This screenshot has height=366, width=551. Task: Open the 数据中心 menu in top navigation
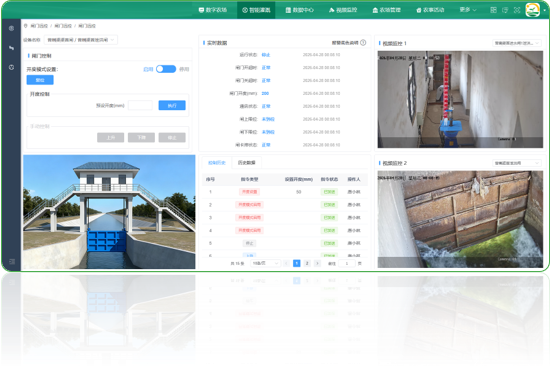click(x=299, y=10)
